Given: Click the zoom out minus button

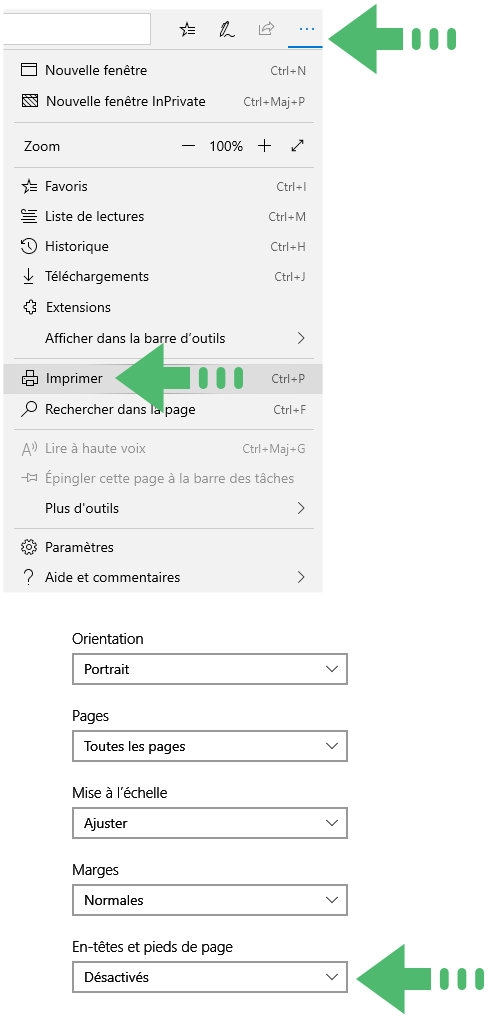Looking at the screenshot, I should point(188,146).
